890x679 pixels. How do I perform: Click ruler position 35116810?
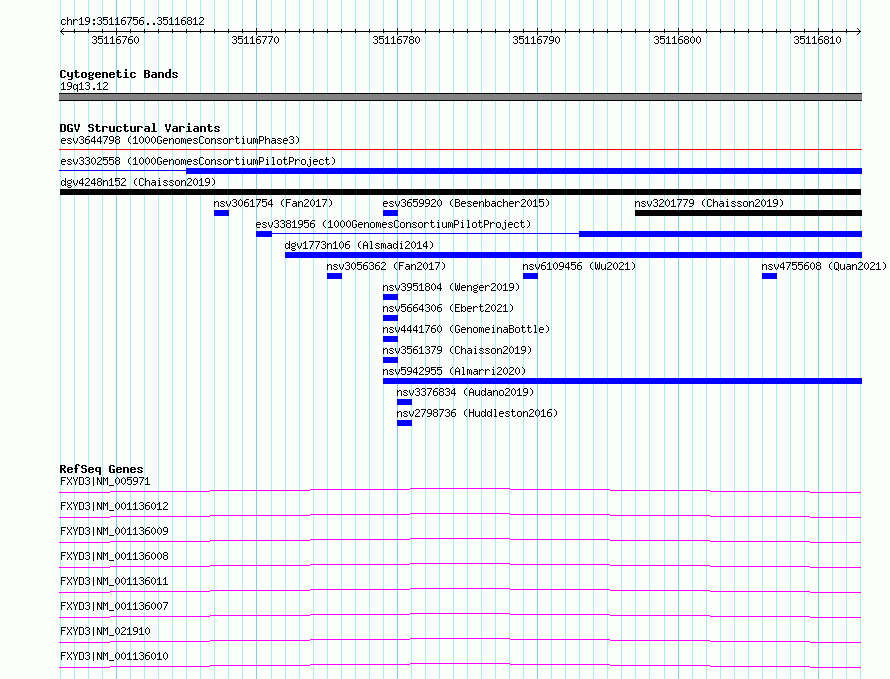[817, 40]
